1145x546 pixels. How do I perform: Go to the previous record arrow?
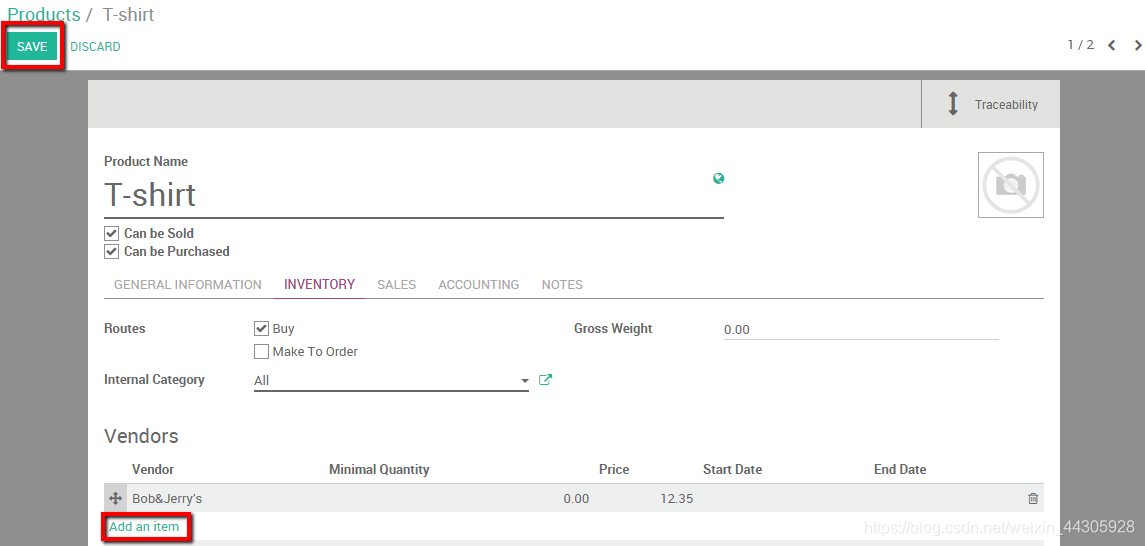coord(1111,45)
